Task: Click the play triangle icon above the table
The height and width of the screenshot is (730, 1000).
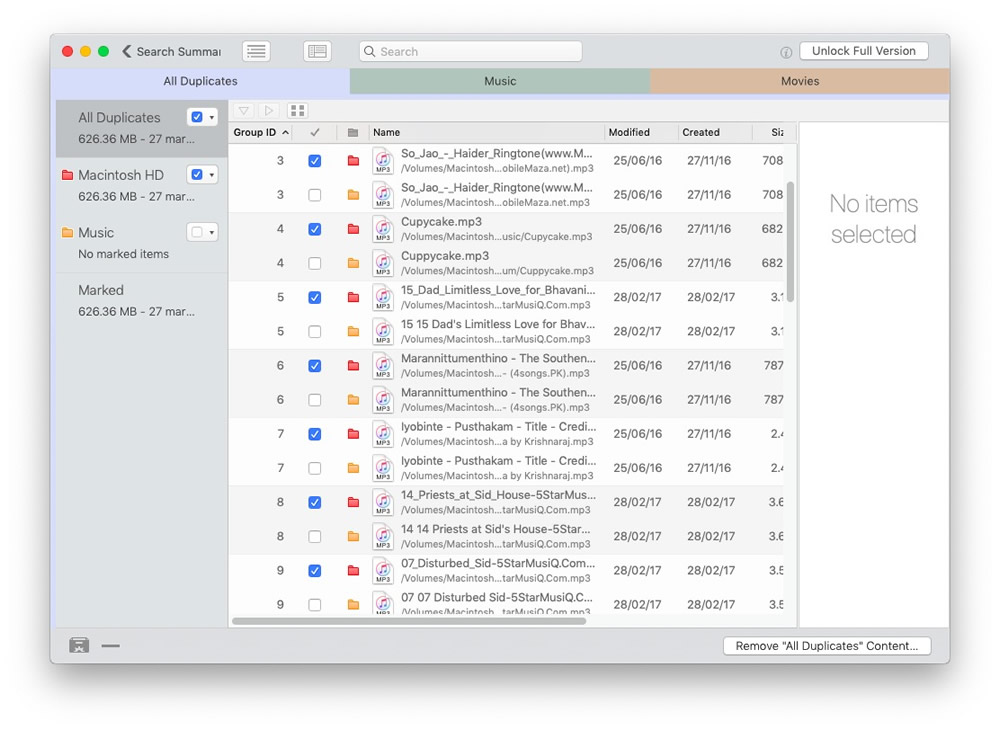Action: pyautogui.click(x=269, y=110)
